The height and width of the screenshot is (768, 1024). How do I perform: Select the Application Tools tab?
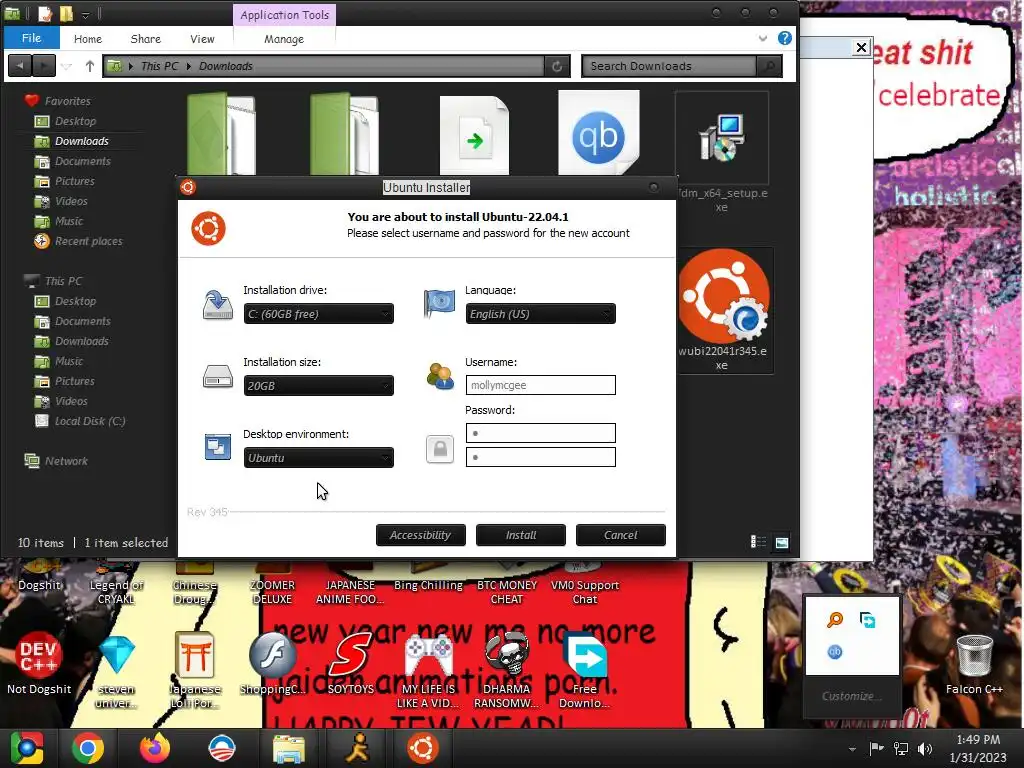285,14
